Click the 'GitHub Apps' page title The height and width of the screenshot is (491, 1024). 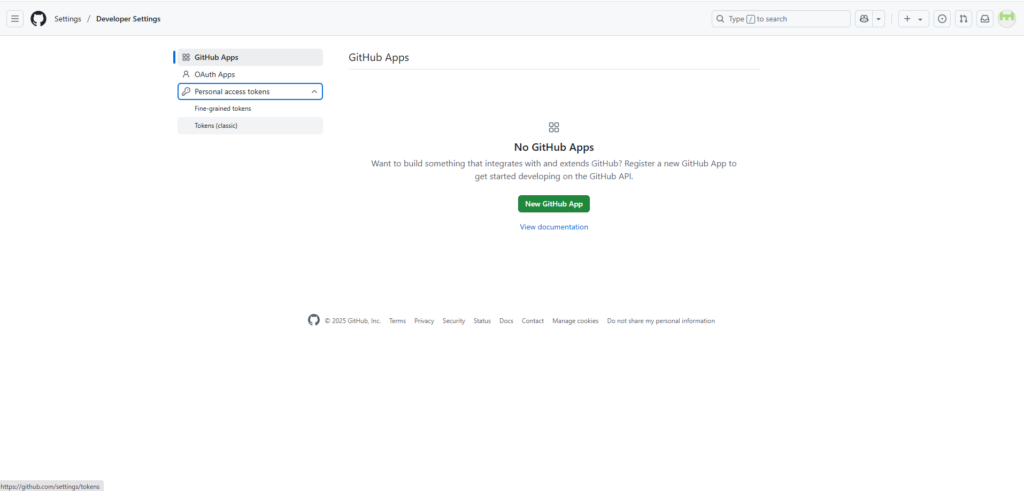coord(379,57)
